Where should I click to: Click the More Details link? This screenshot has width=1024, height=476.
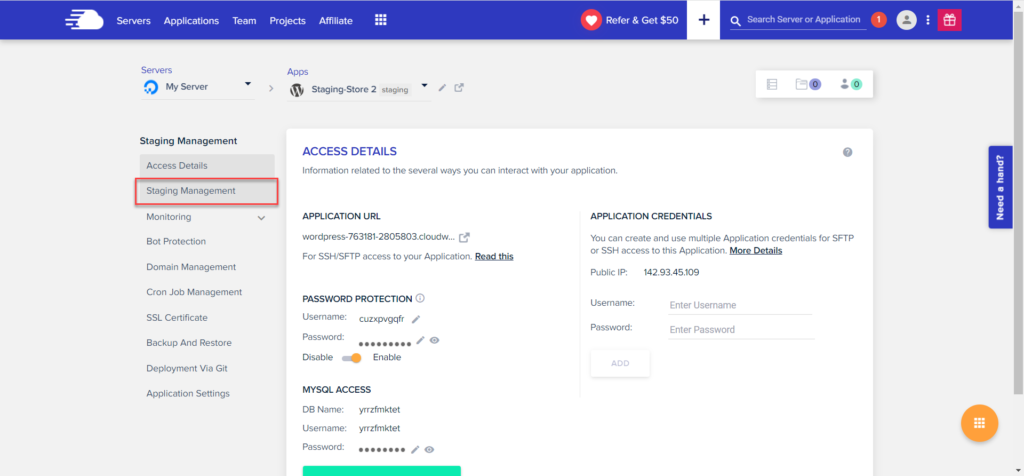point(756,251)
